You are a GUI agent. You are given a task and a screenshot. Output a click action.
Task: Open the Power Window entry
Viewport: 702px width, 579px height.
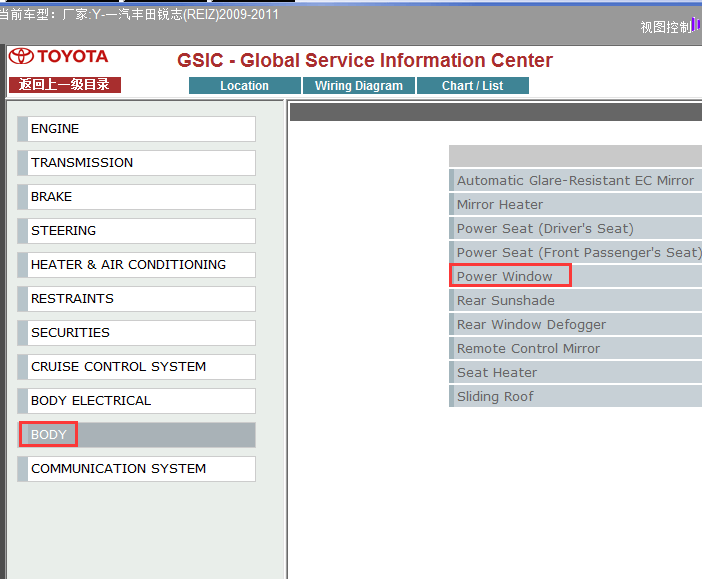pos(575,276)
